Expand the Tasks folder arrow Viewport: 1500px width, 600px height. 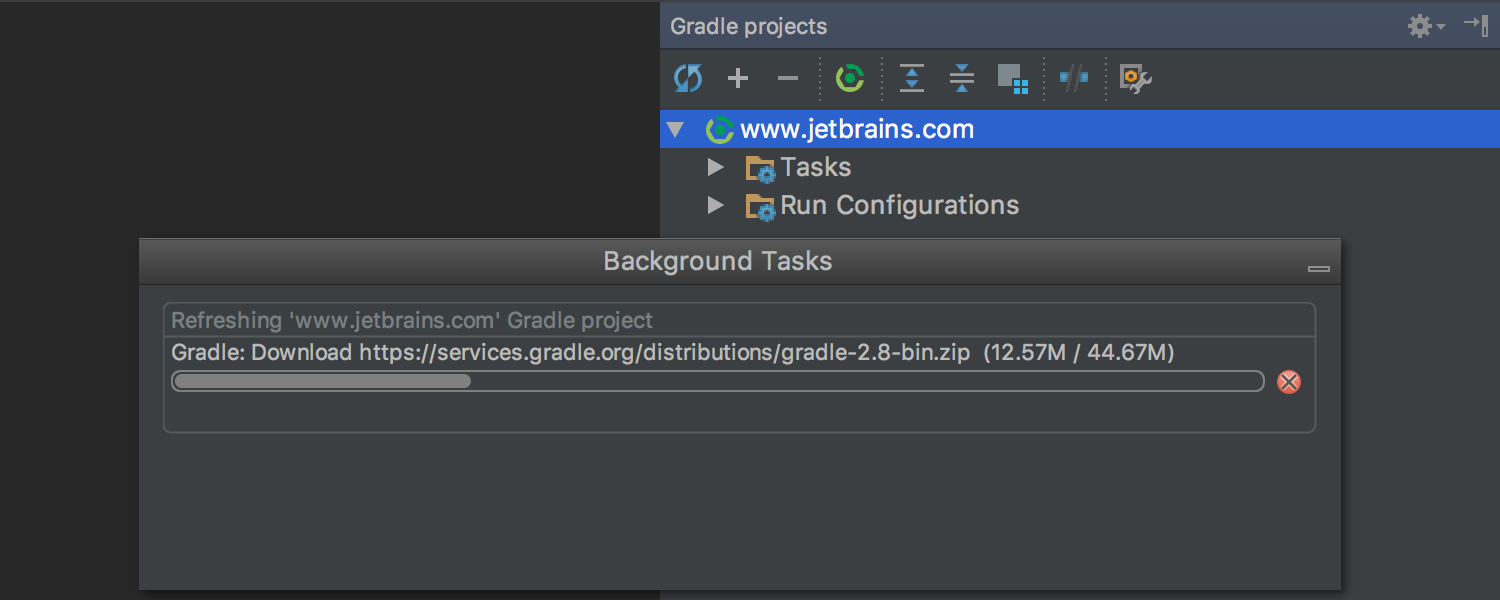coord(715,167)
